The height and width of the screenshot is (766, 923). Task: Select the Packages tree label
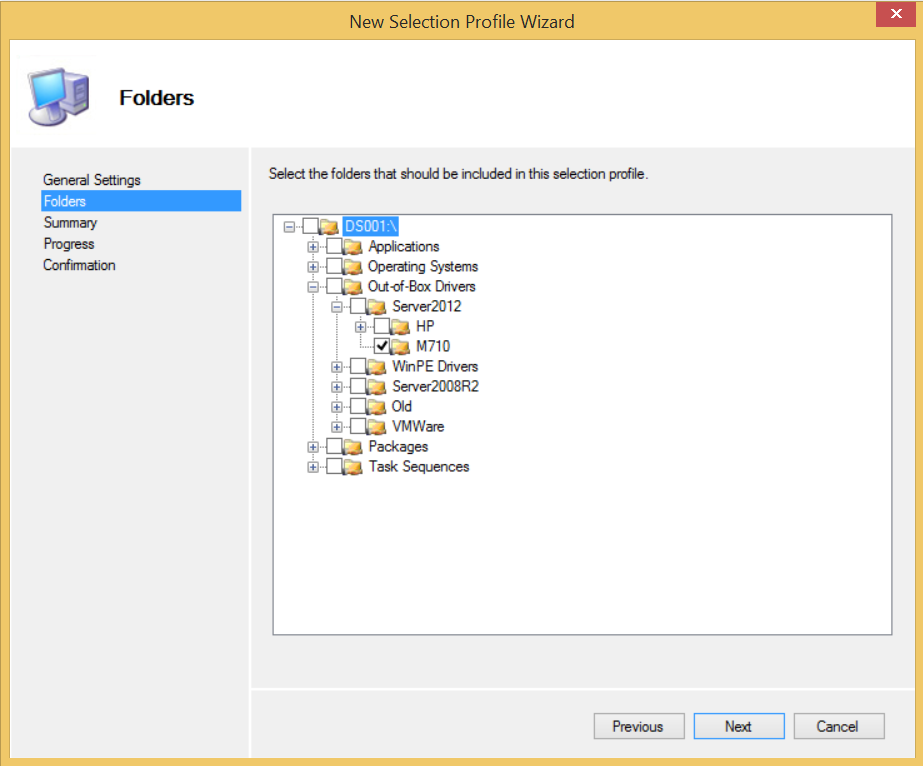click(x=398, y=446)
